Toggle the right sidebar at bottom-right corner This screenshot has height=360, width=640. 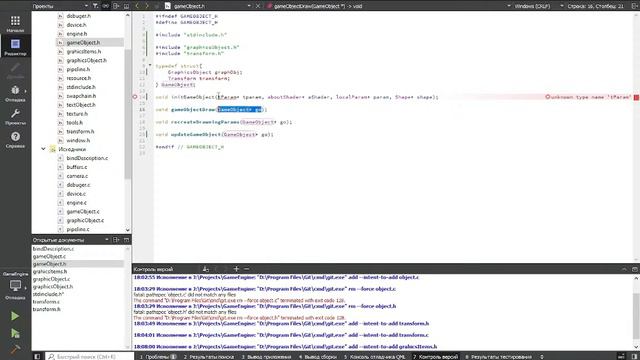coord(635,356)
